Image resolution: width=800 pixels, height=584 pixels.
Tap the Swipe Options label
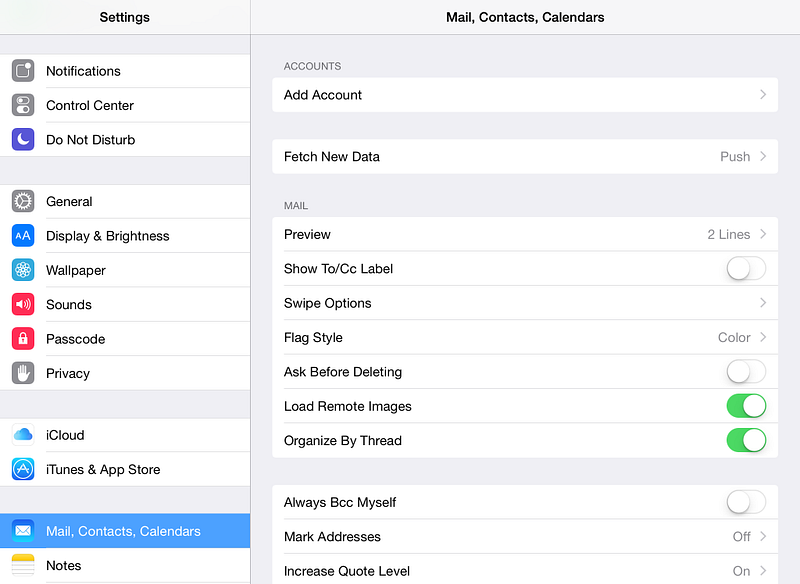click(328, 303)
